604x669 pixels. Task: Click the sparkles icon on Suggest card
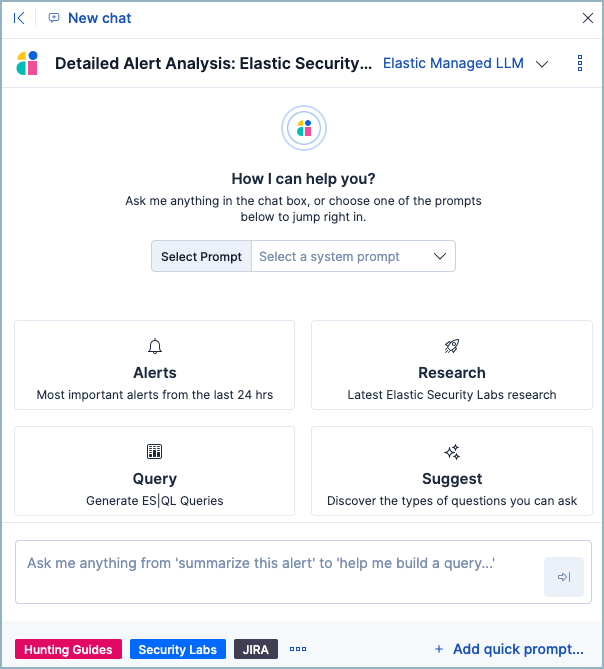click(452, 452)
